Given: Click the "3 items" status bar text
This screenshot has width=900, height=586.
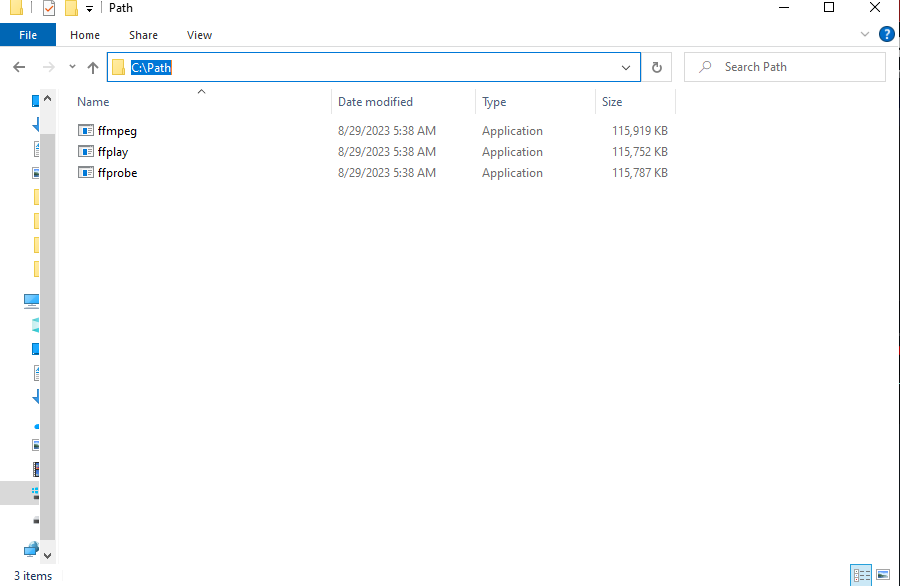Looking at the screenshot, I should (33, 576).
